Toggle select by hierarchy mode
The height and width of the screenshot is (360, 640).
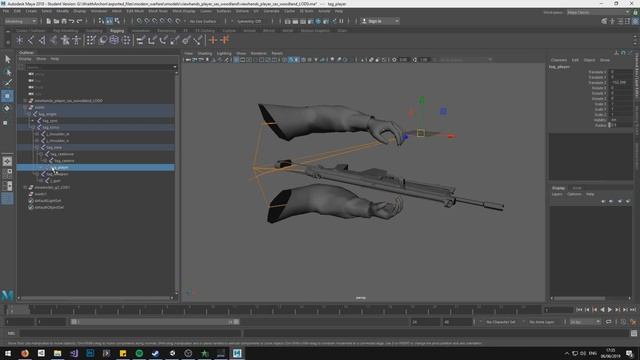click(101, 21)
